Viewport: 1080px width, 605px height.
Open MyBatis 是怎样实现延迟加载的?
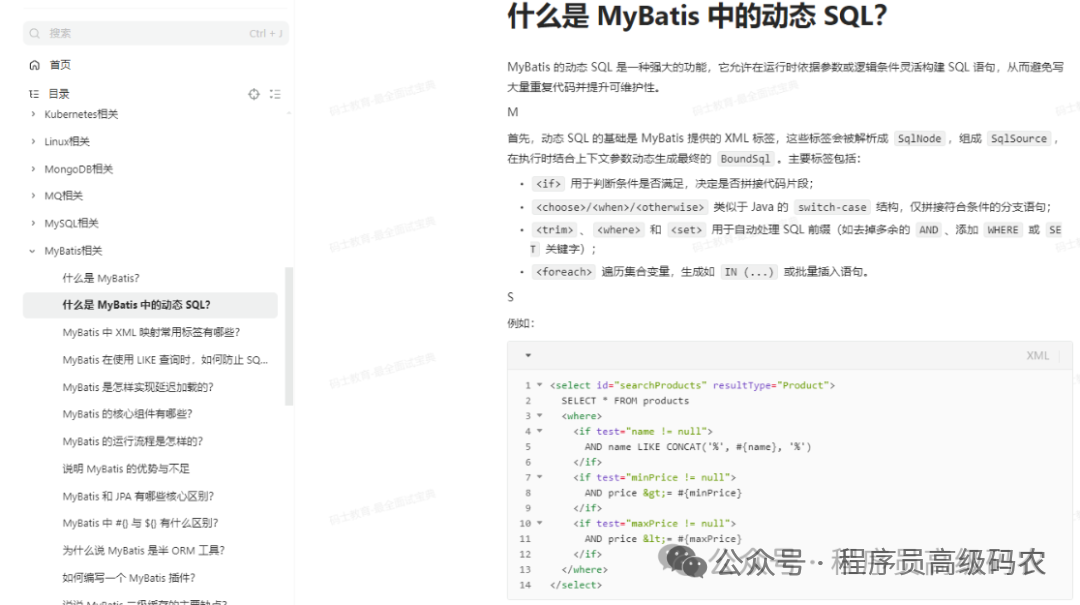tap(138, 387)
